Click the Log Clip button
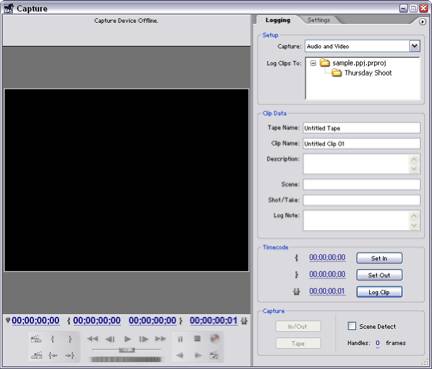This screenshot has width=432, height=369. pyautogui.click(x=379, y=292)
